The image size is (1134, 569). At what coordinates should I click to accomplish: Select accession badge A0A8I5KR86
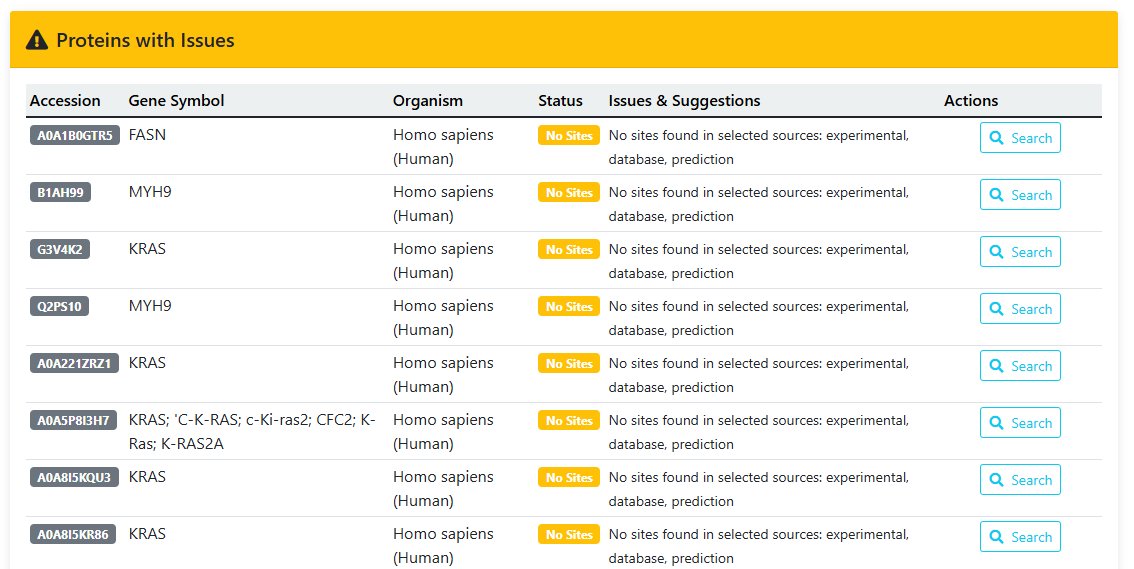[x=72, y=535]
